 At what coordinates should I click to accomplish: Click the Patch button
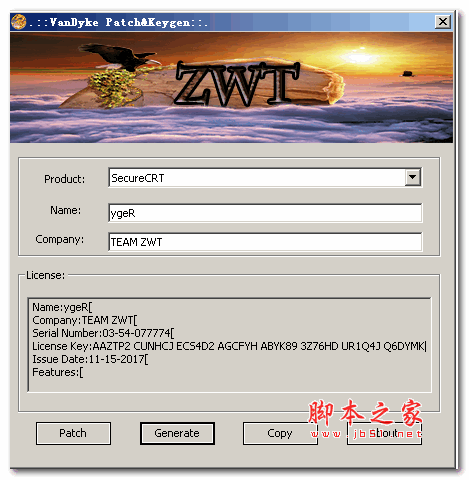pos(73,433)
